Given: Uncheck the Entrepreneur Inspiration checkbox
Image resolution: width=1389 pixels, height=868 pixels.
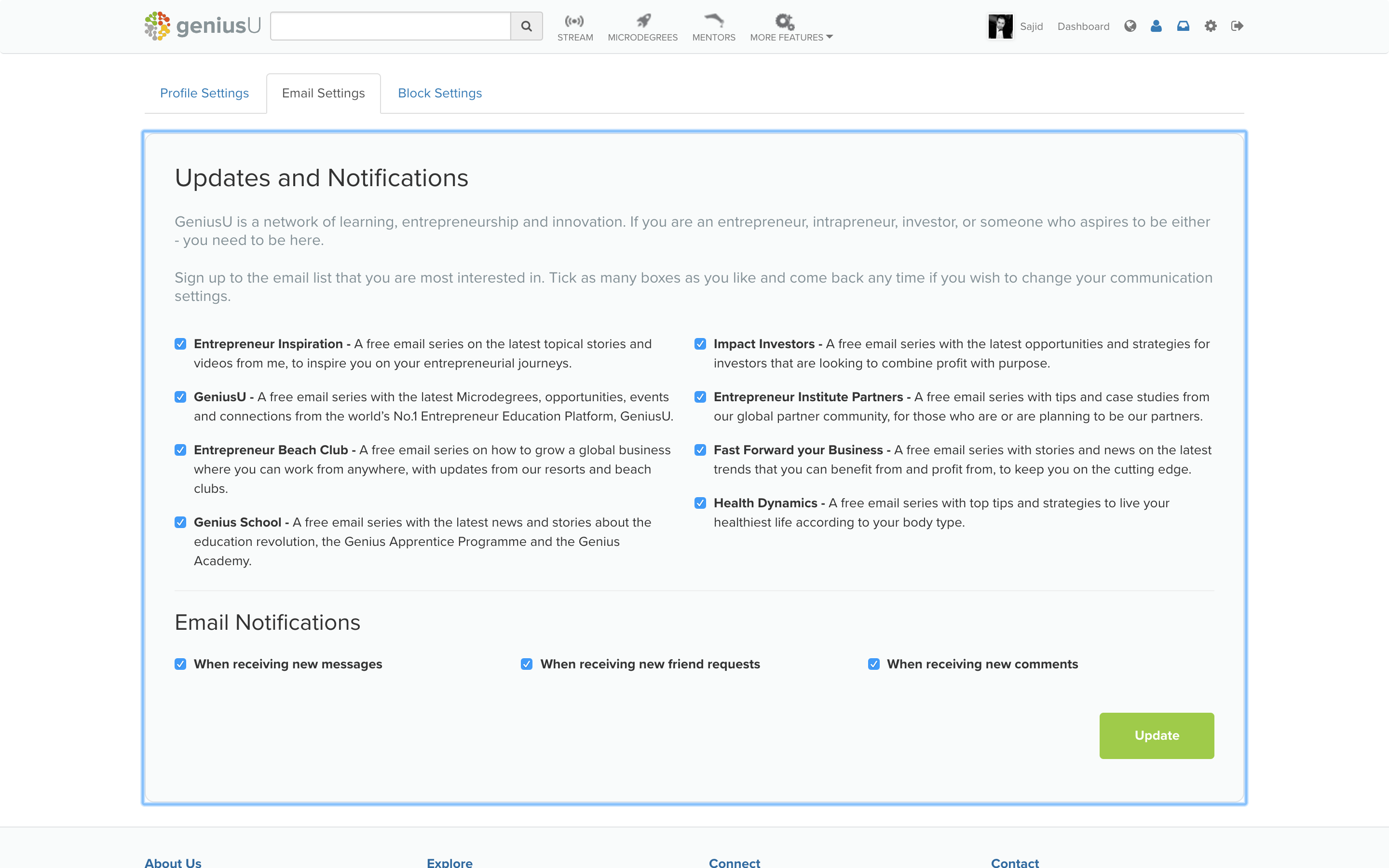Looking at the screenshot, I should tap(180, 344).
